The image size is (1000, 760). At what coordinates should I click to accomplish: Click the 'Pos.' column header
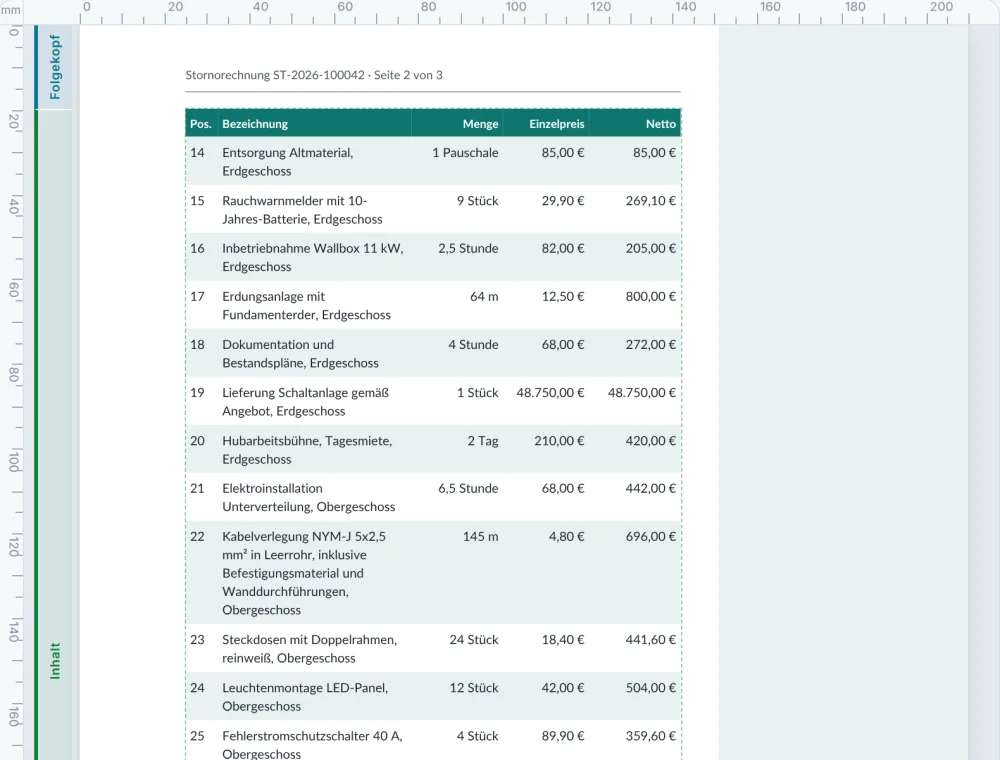coord(201,124)
